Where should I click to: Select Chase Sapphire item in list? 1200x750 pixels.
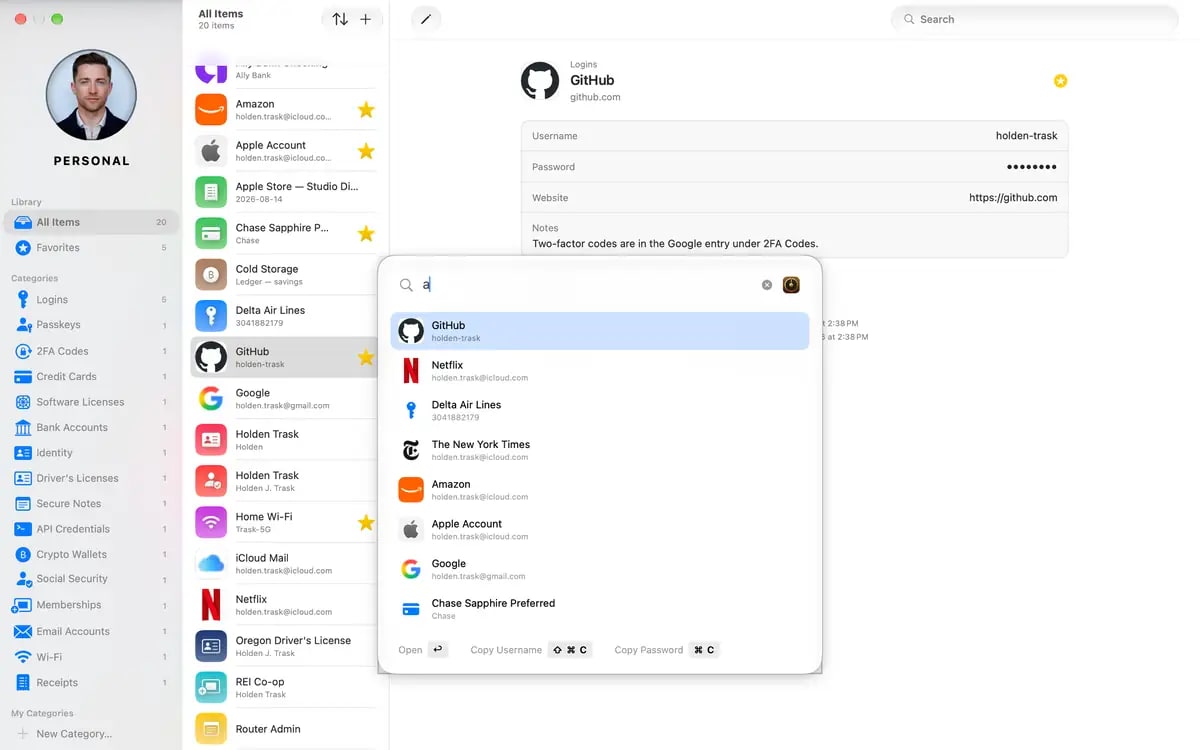[x=286, y=233]
